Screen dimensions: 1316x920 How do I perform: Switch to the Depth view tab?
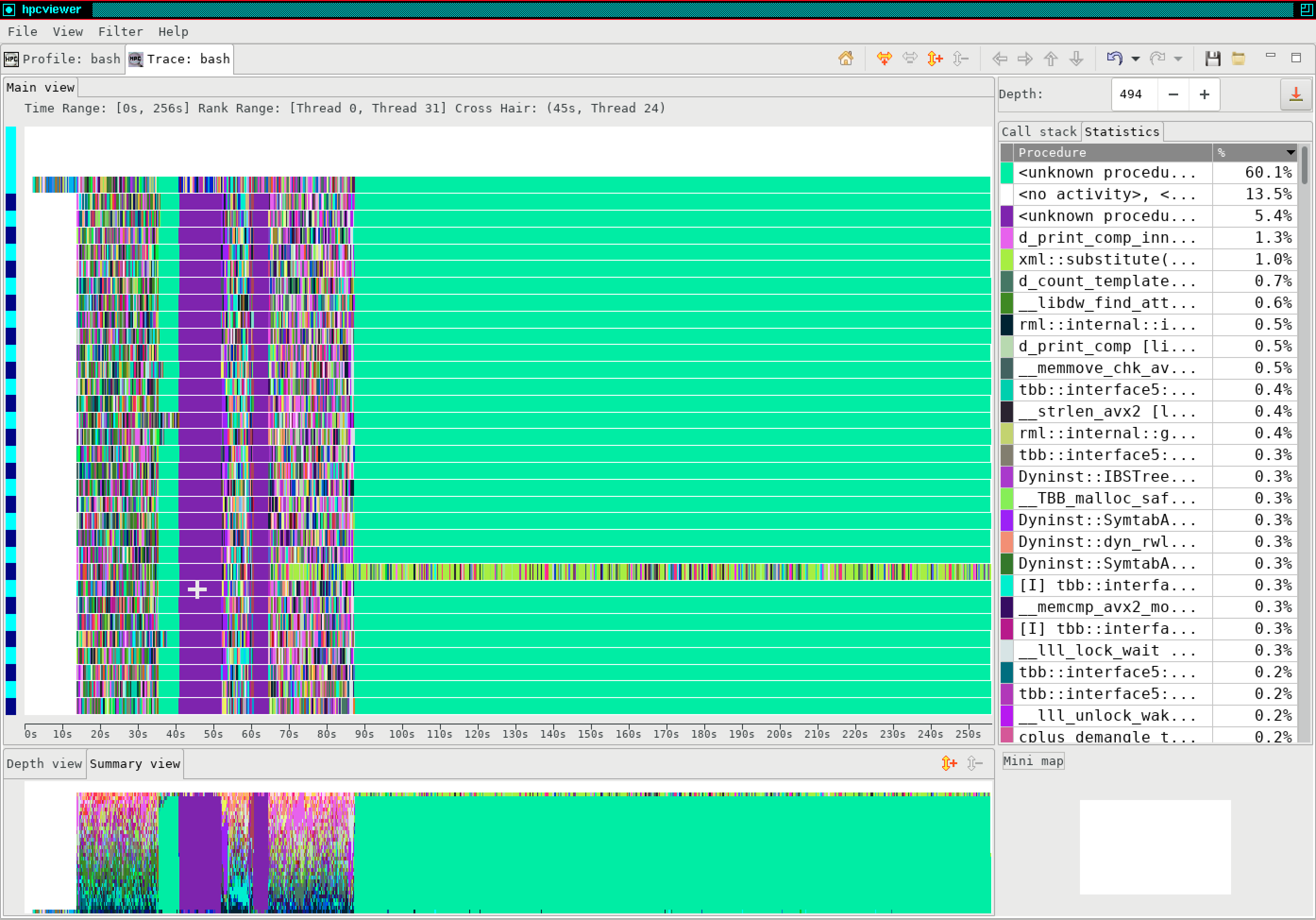[x=44, y=764]
